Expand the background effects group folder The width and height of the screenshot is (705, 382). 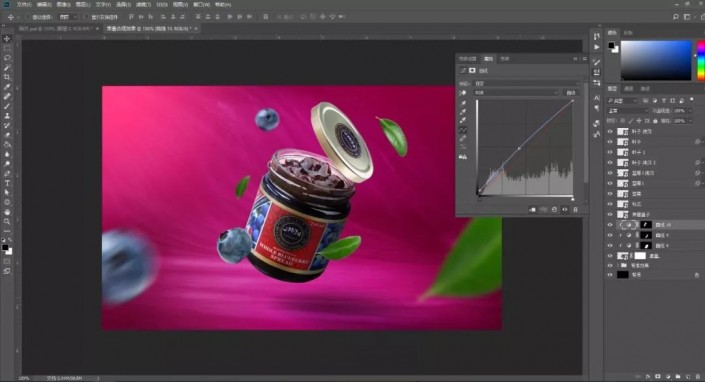pyautogui.click(x=623, y=266)
